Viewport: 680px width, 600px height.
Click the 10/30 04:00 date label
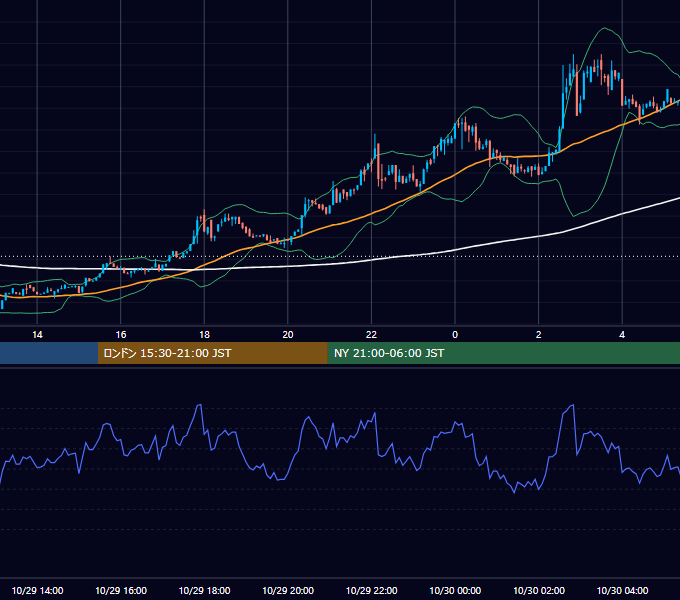[622, 590]
